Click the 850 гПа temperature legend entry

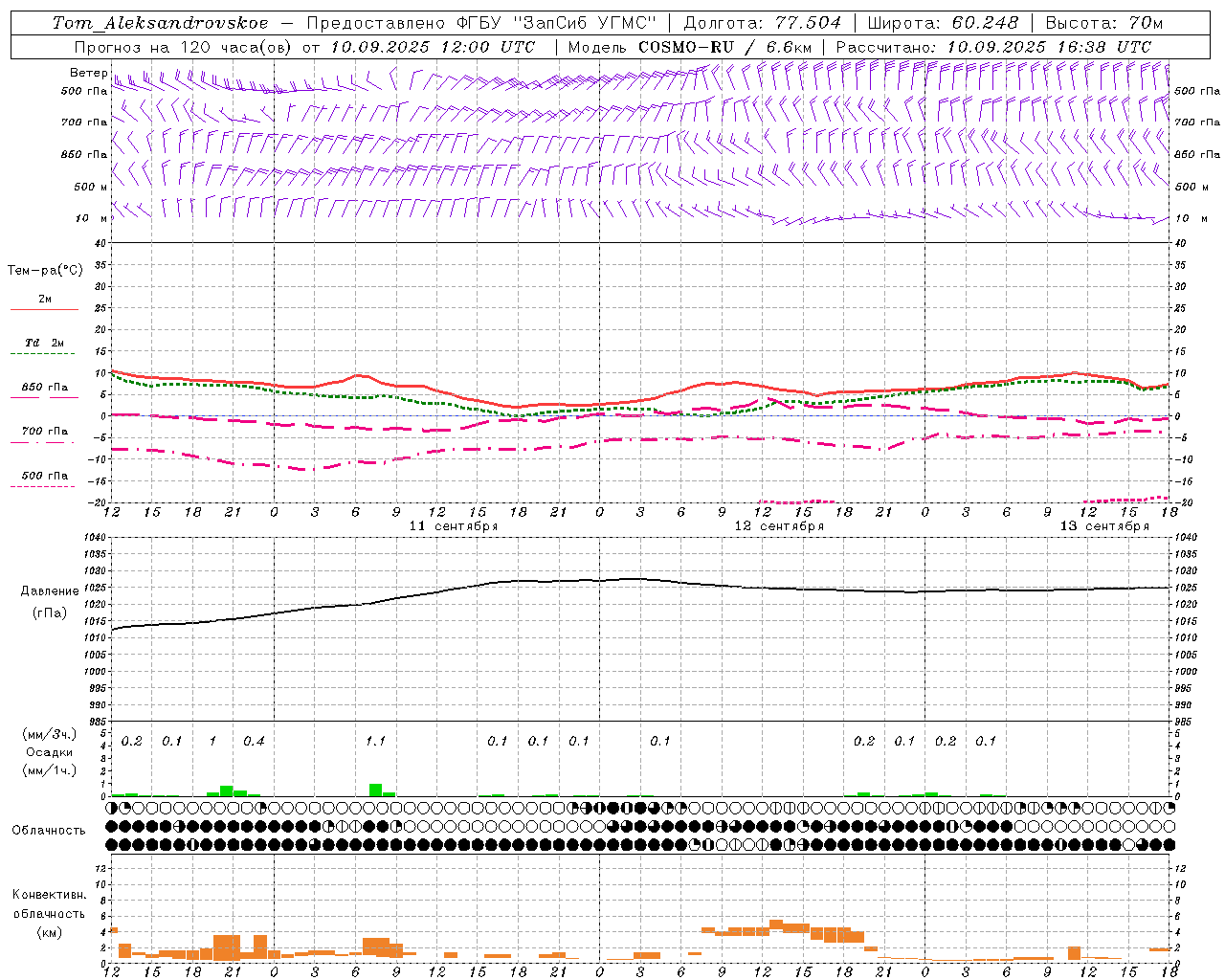pyautogui.click(x=45, y=388)
